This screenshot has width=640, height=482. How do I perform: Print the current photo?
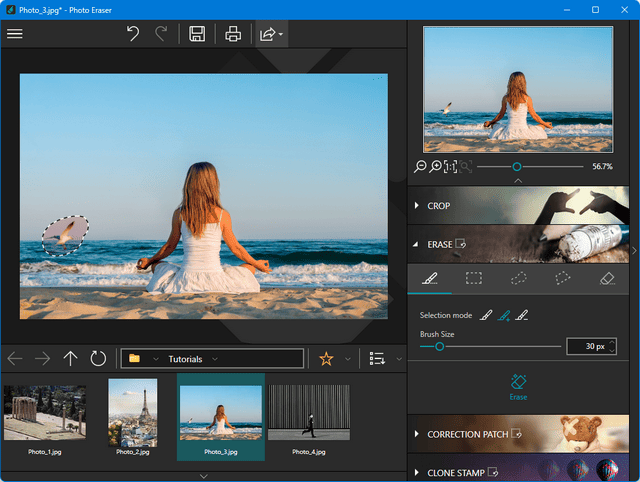233,34
